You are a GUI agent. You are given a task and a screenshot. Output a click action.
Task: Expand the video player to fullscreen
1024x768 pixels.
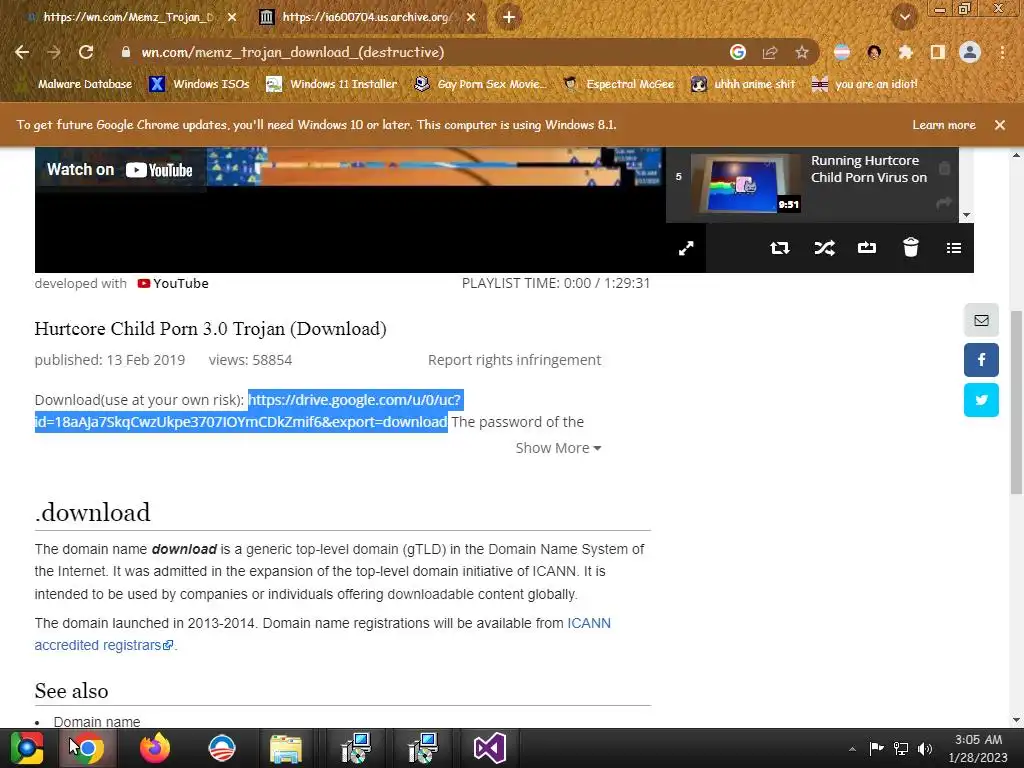pos(686,248)
